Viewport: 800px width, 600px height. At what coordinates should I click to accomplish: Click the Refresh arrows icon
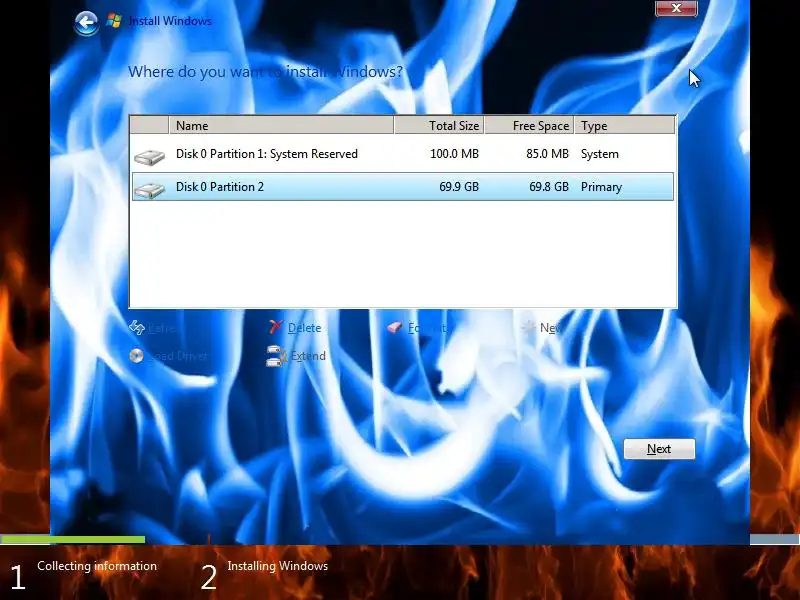[x=136, y=328]
